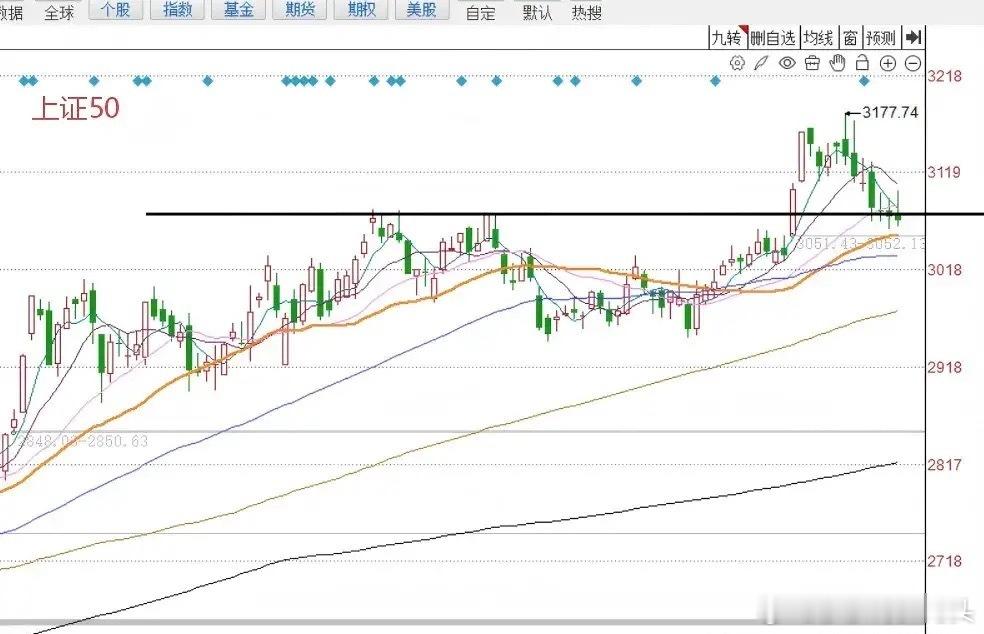Open the 基金 tab
This screenshot has height=634, width=984.
[238, 9]
